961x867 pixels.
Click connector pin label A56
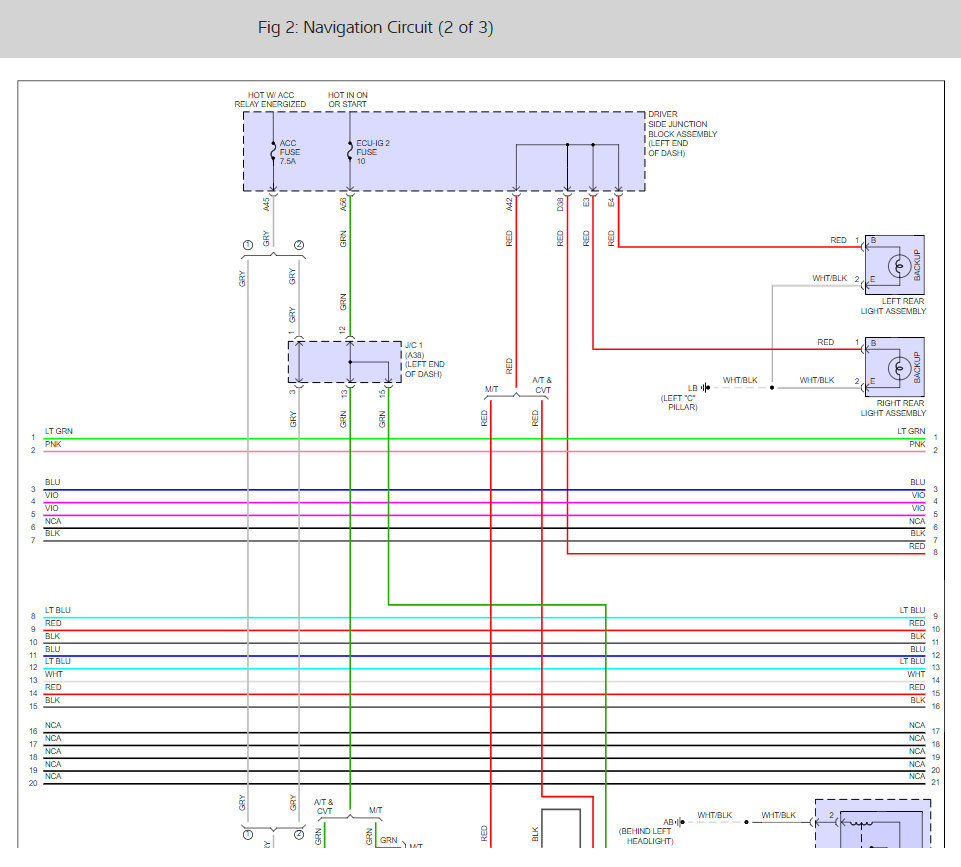(343, 204)
